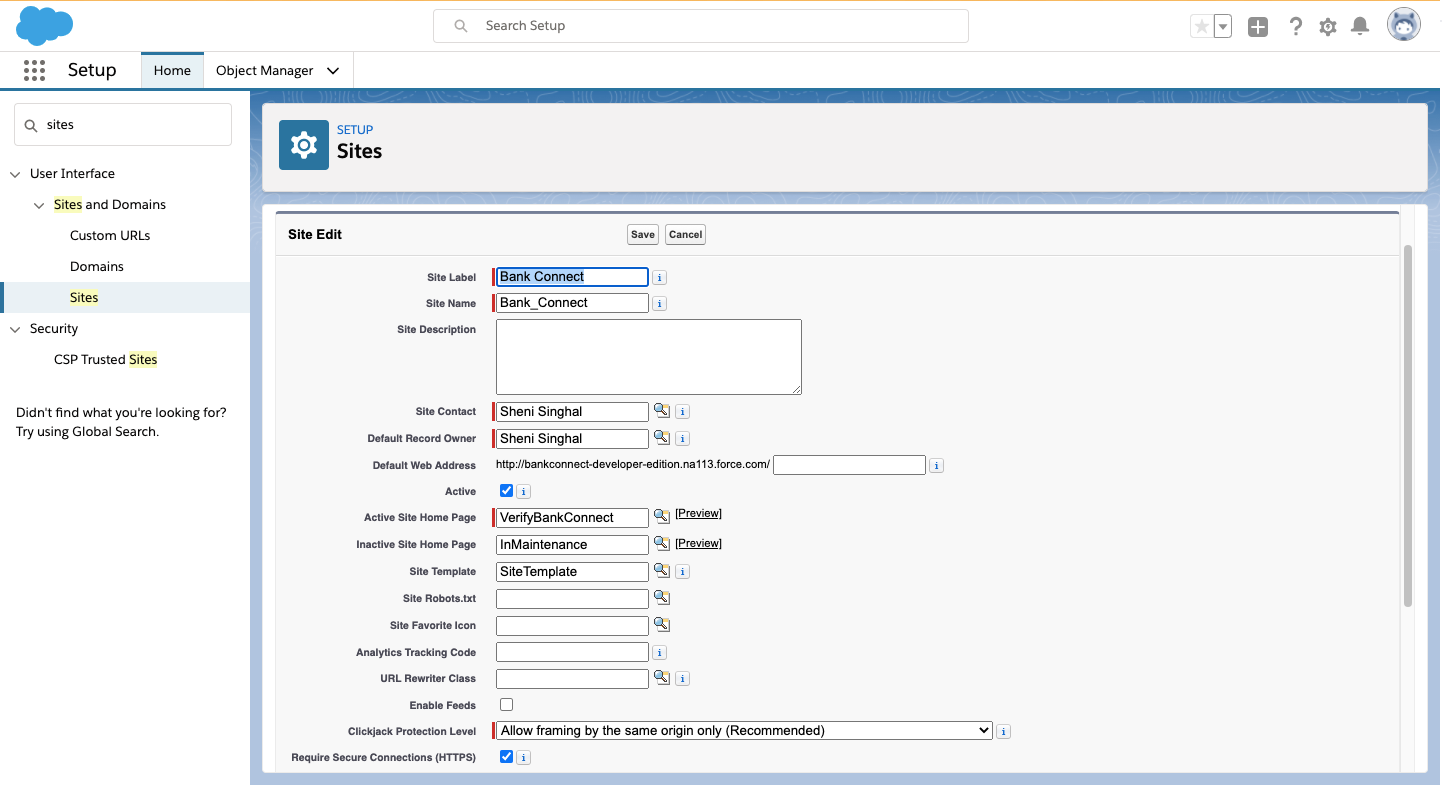Open the Object Manager tab dropdown chevron
Image resolution: width=1442 pixels, height=787 pixels.
(x=333, y=71)
